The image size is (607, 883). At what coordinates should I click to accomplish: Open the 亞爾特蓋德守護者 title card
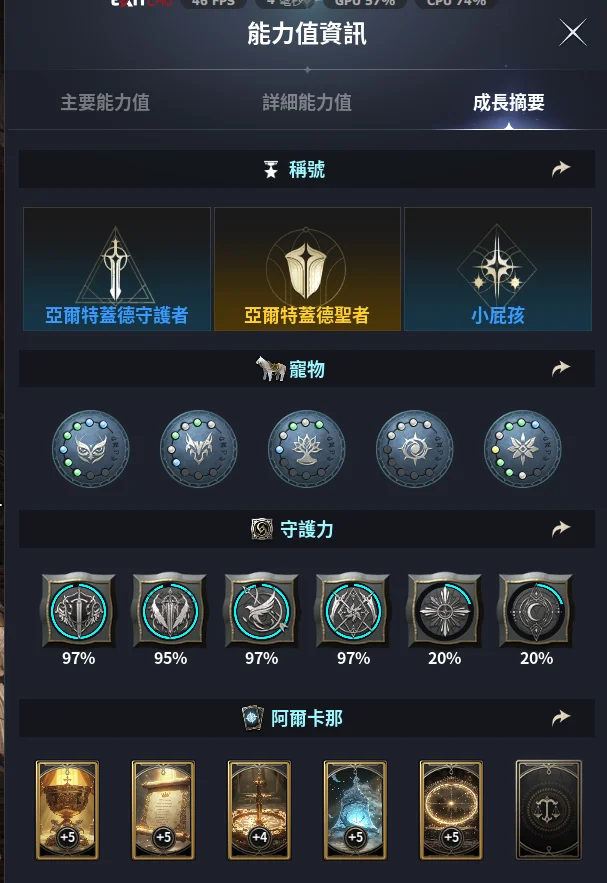pos(117,269)
